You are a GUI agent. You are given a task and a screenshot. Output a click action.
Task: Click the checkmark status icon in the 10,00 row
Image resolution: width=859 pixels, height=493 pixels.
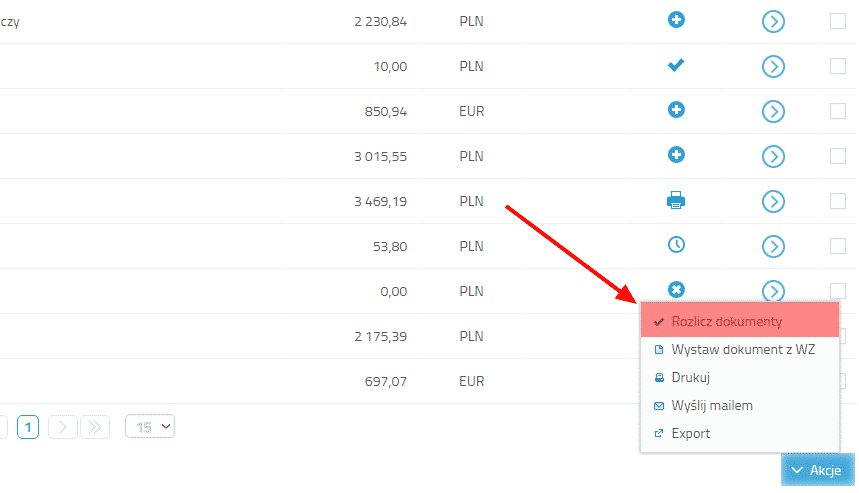(676, 66)
